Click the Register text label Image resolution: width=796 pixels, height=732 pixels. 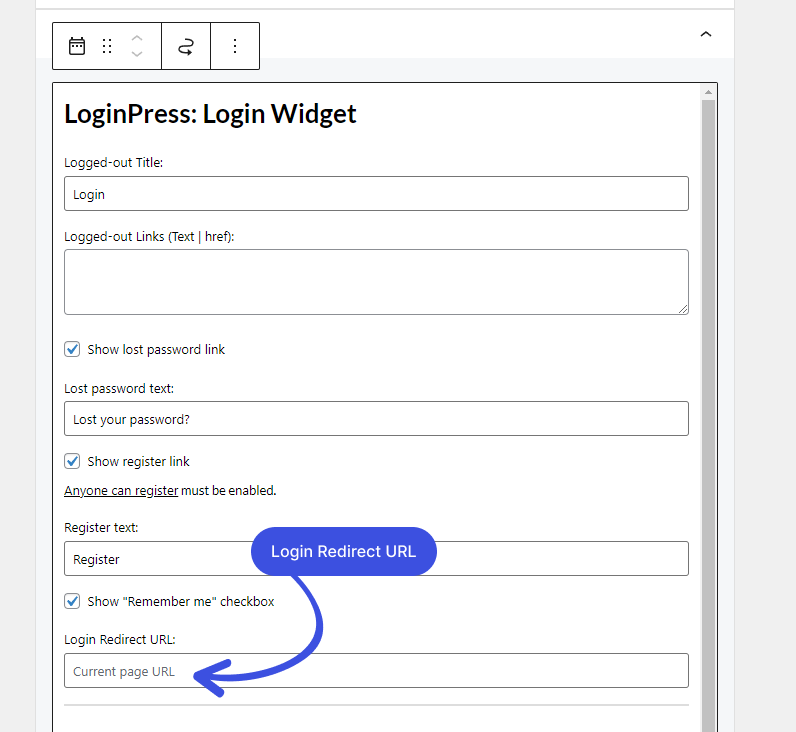coord(101,528)
